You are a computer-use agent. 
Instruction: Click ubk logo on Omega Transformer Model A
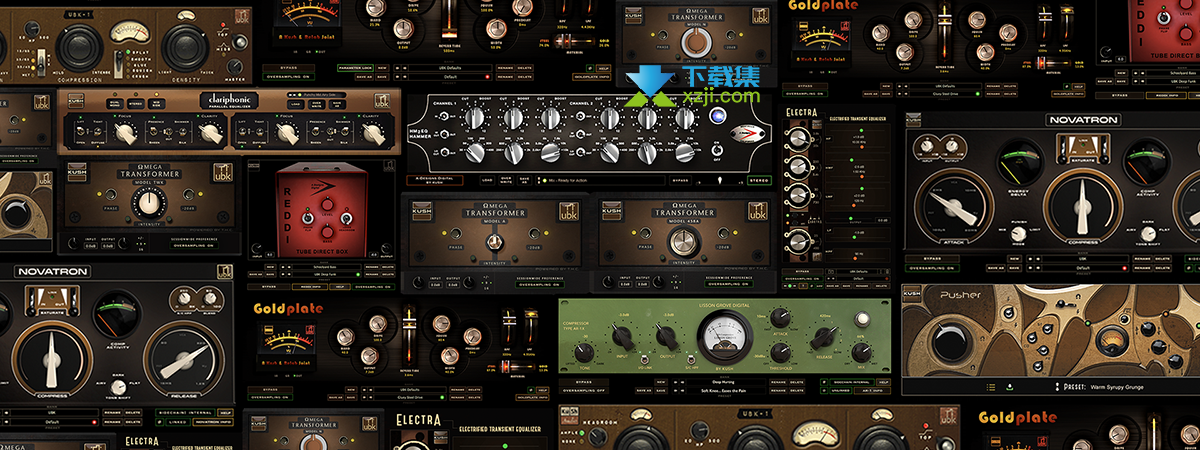pos(569,211)
